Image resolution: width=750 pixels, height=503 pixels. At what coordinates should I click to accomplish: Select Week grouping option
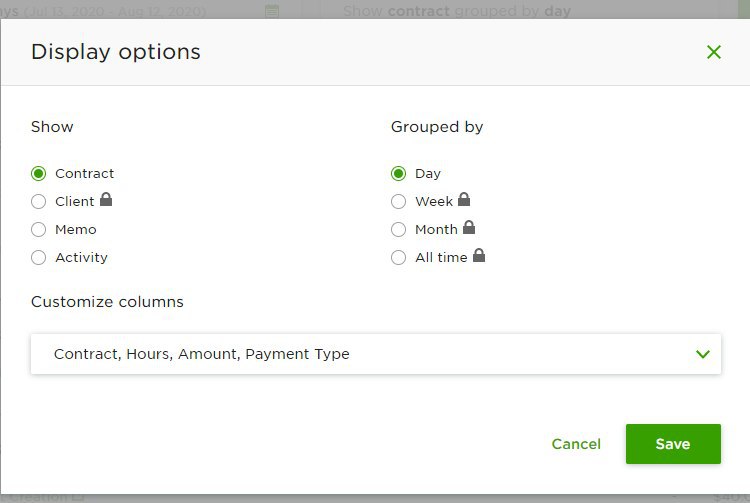pos(398,201)
